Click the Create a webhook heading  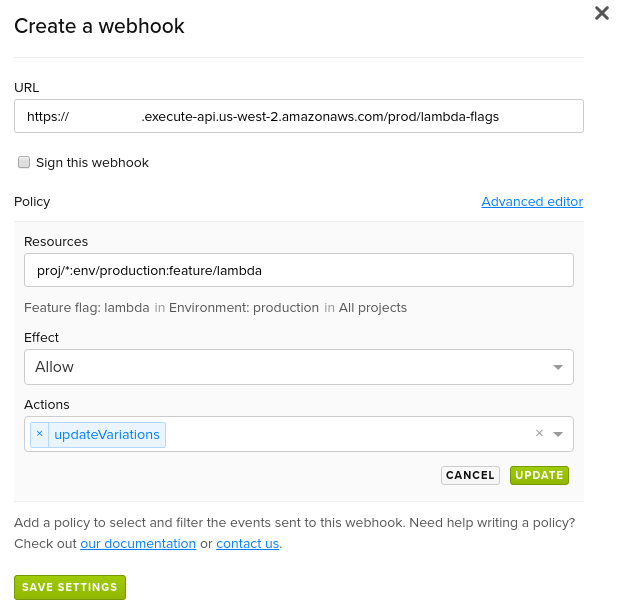[99, 27]
